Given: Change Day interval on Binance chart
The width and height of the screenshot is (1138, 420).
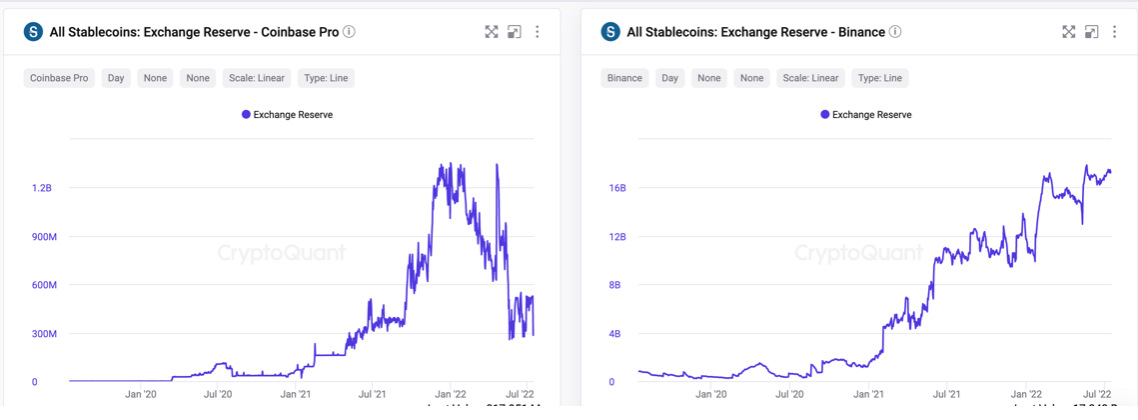Looking at the screenshot, I should coord(671,78).
